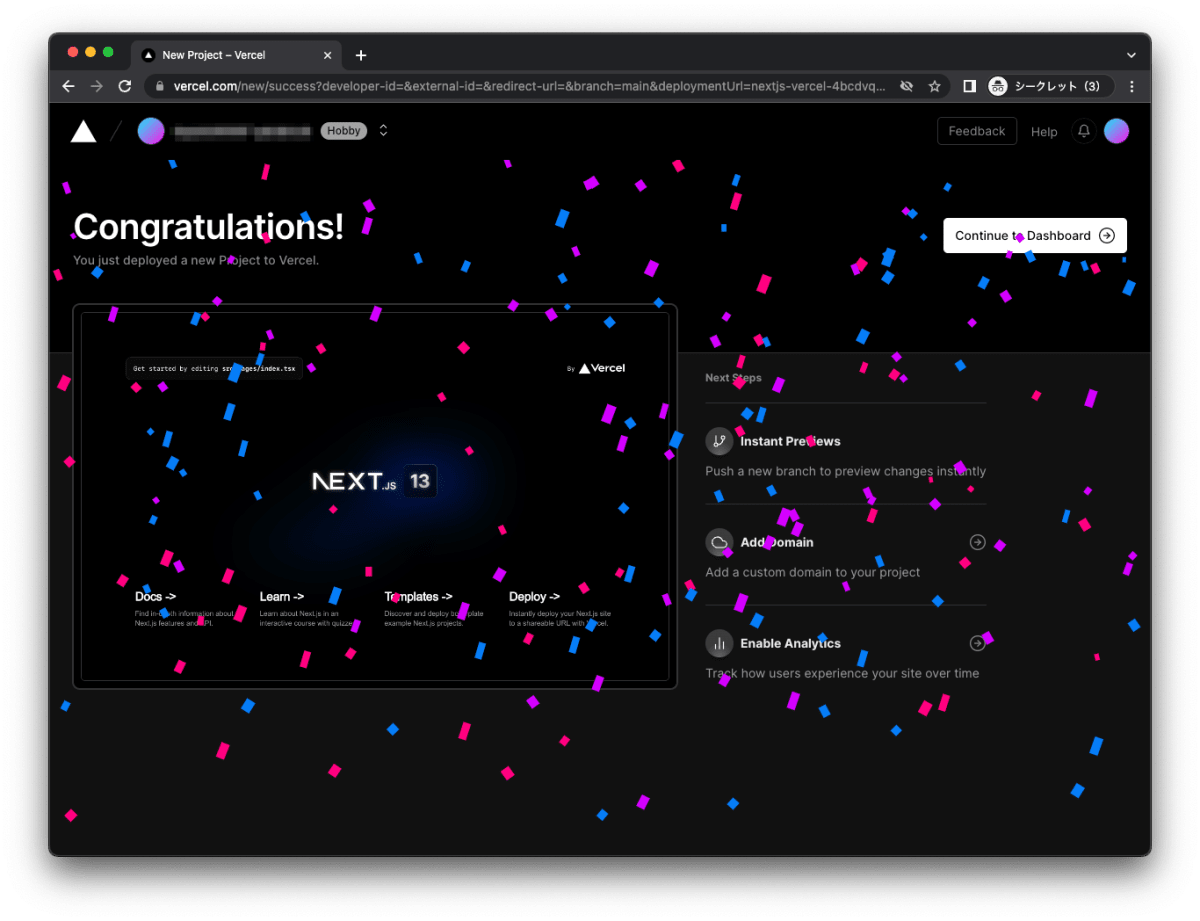Open Add Domain via its circular arrow icon
Viewport: 1200px width, 921px height.
tap(977, 542)
